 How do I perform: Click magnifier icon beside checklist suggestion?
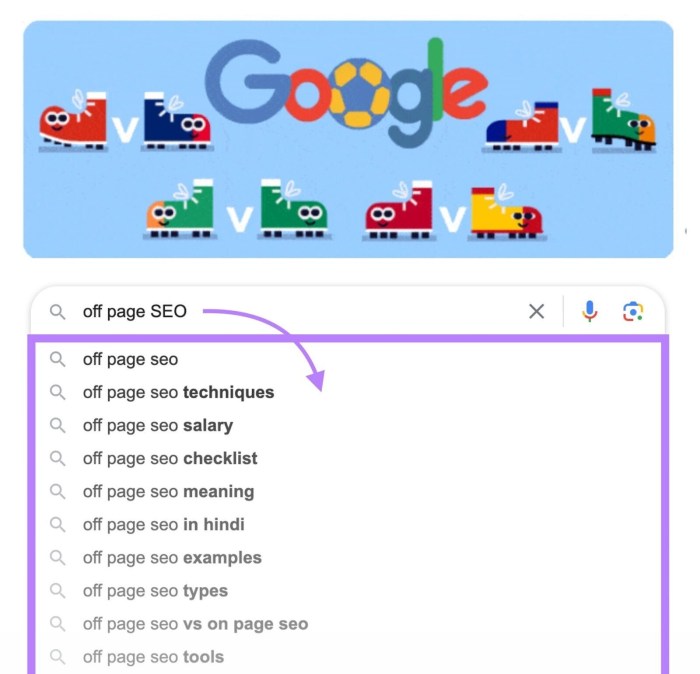(x=58, y=458)
